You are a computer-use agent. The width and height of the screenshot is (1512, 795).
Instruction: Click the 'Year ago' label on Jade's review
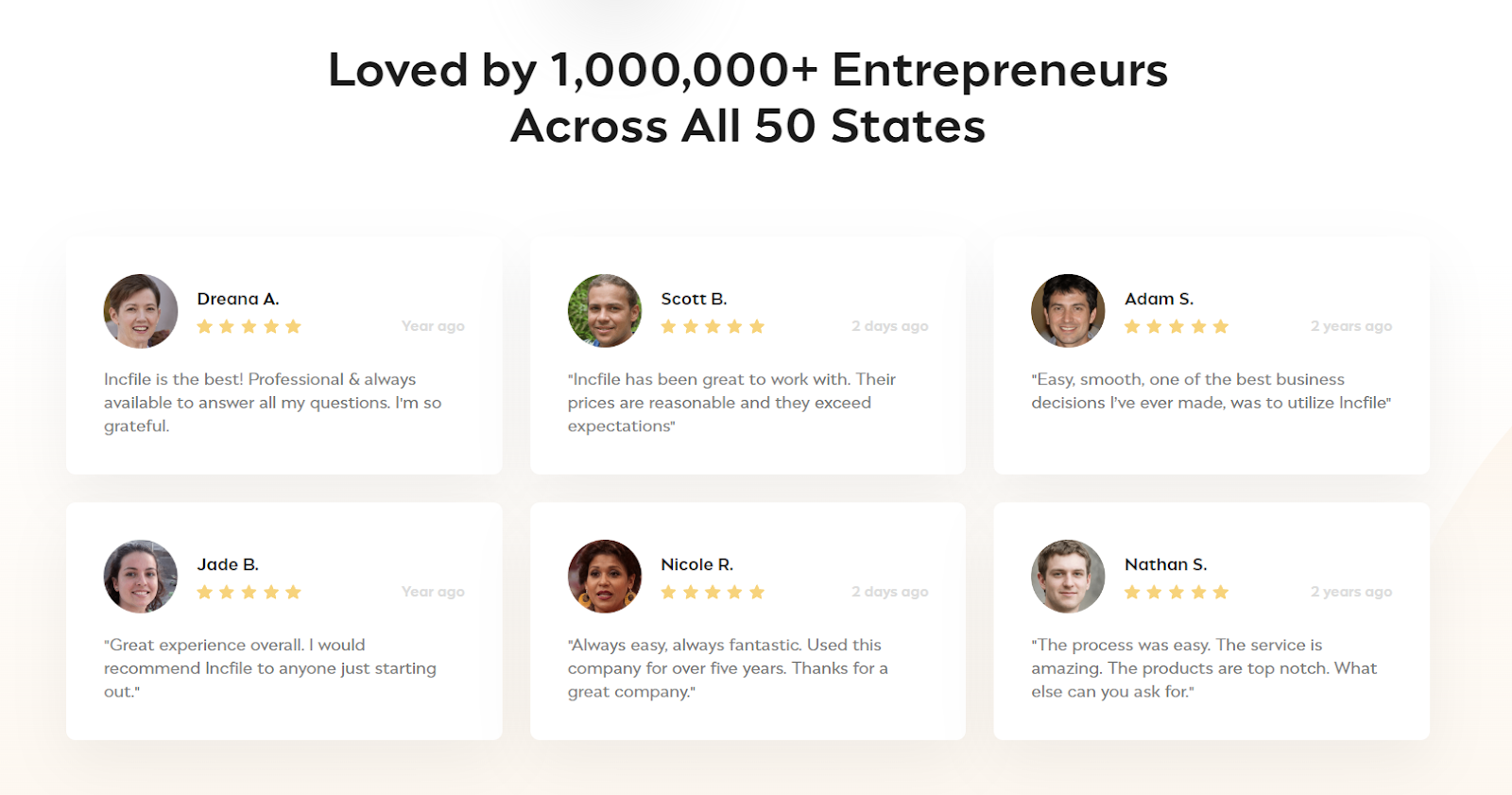[x=433, y=592]
